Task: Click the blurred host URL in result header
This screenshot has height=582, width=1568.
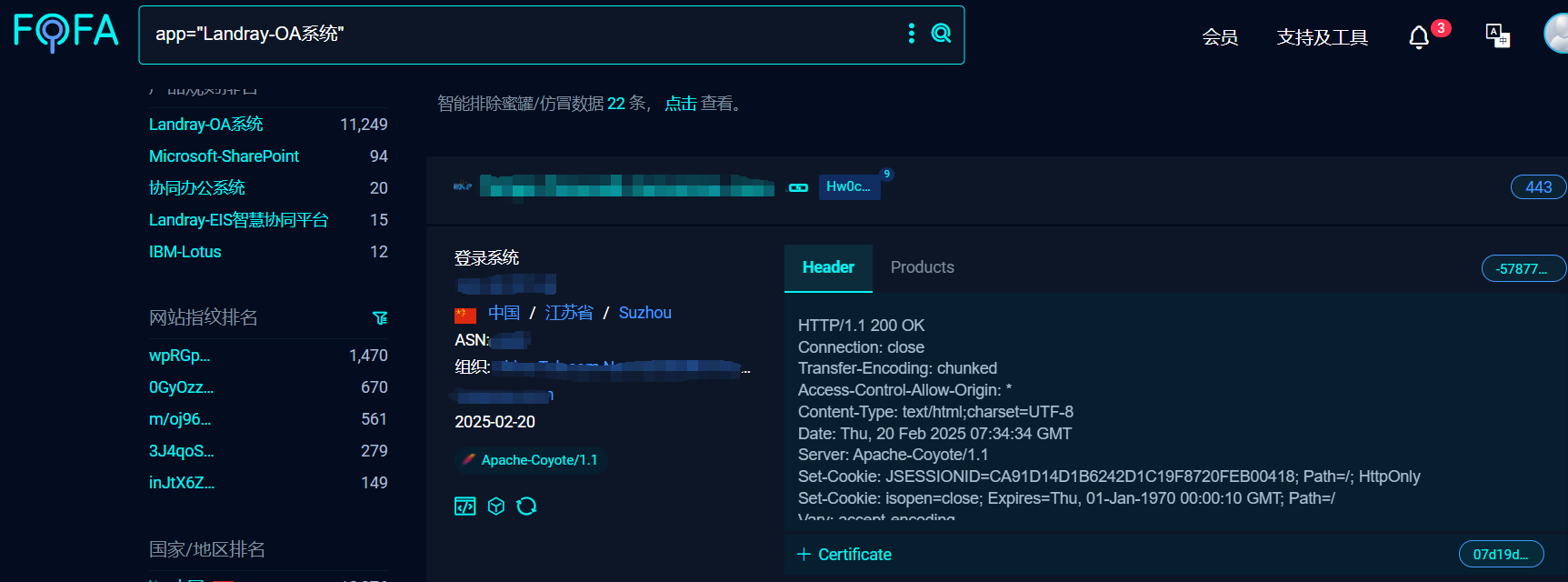Action: click(627, 186)
